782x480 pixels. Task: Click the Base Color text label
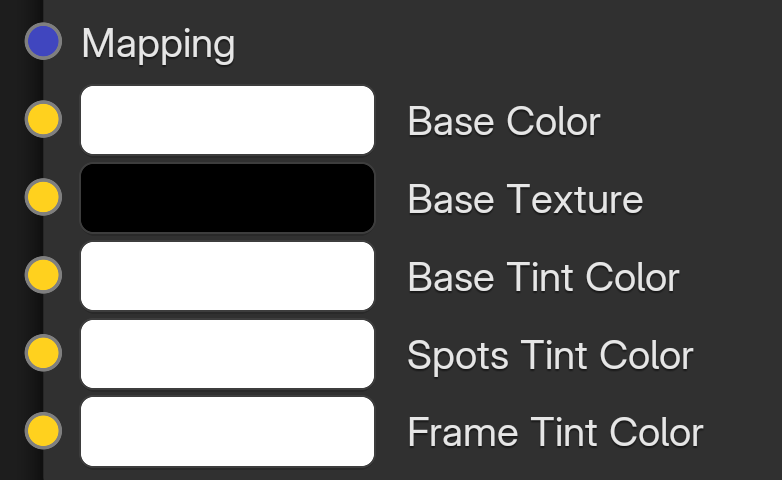pos(504,121)
